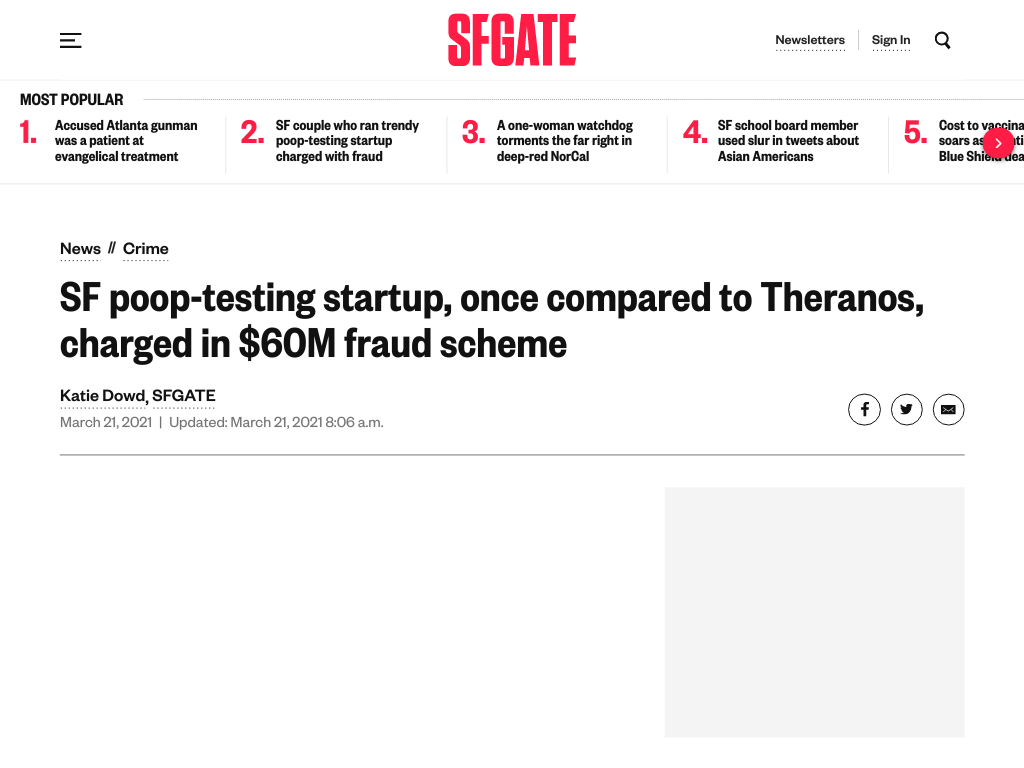This screenshot has height=768, width=1024.
Task: Open one-woman watchdog NorCal story
Action: (x=564, y=141)
